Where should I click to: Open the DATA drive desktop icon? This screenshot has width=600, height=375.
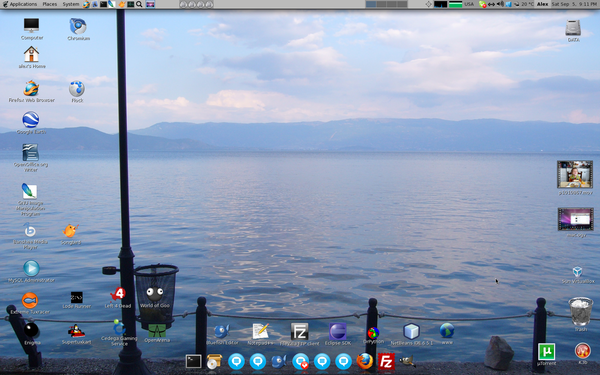(x=573, y=28)
